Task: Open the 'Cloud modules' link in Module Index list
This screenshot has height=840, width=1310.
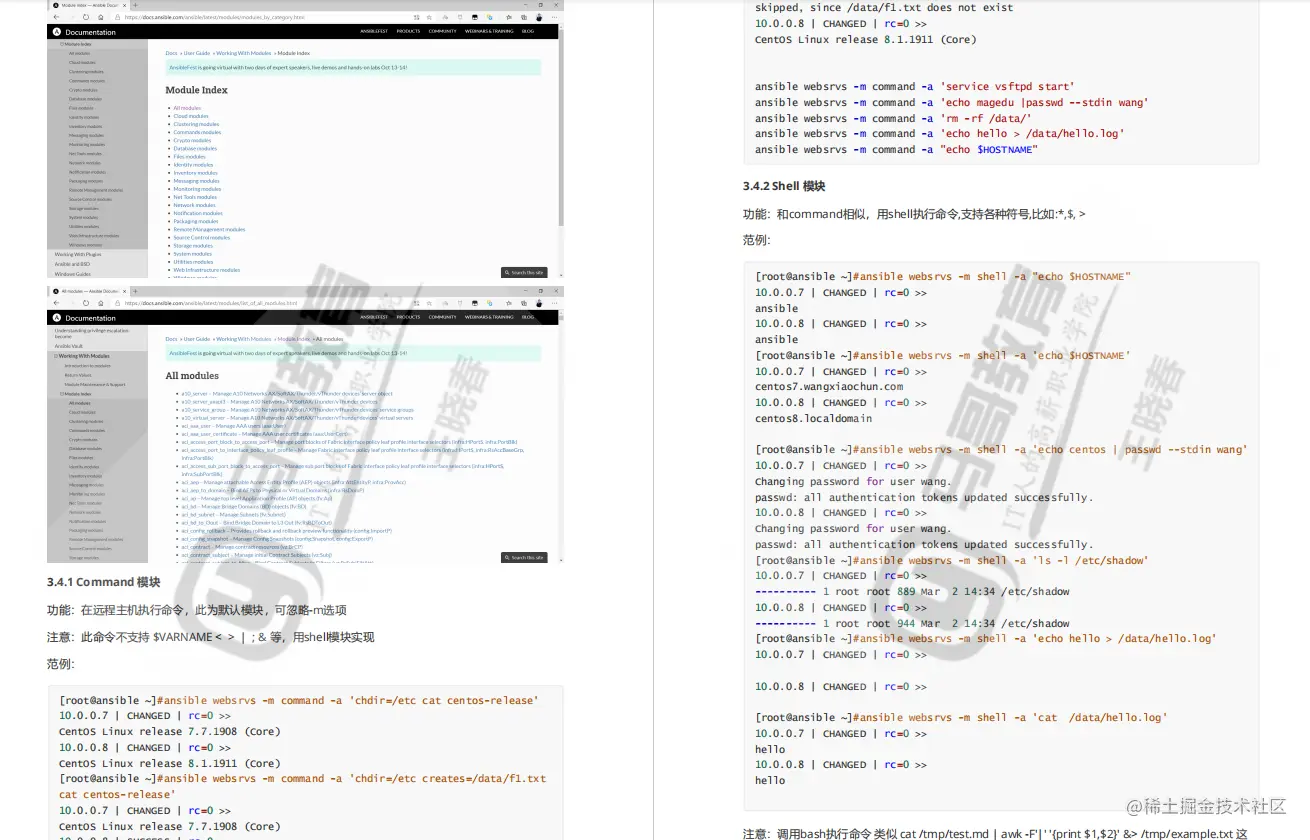Action: click(x=191, y=116)
